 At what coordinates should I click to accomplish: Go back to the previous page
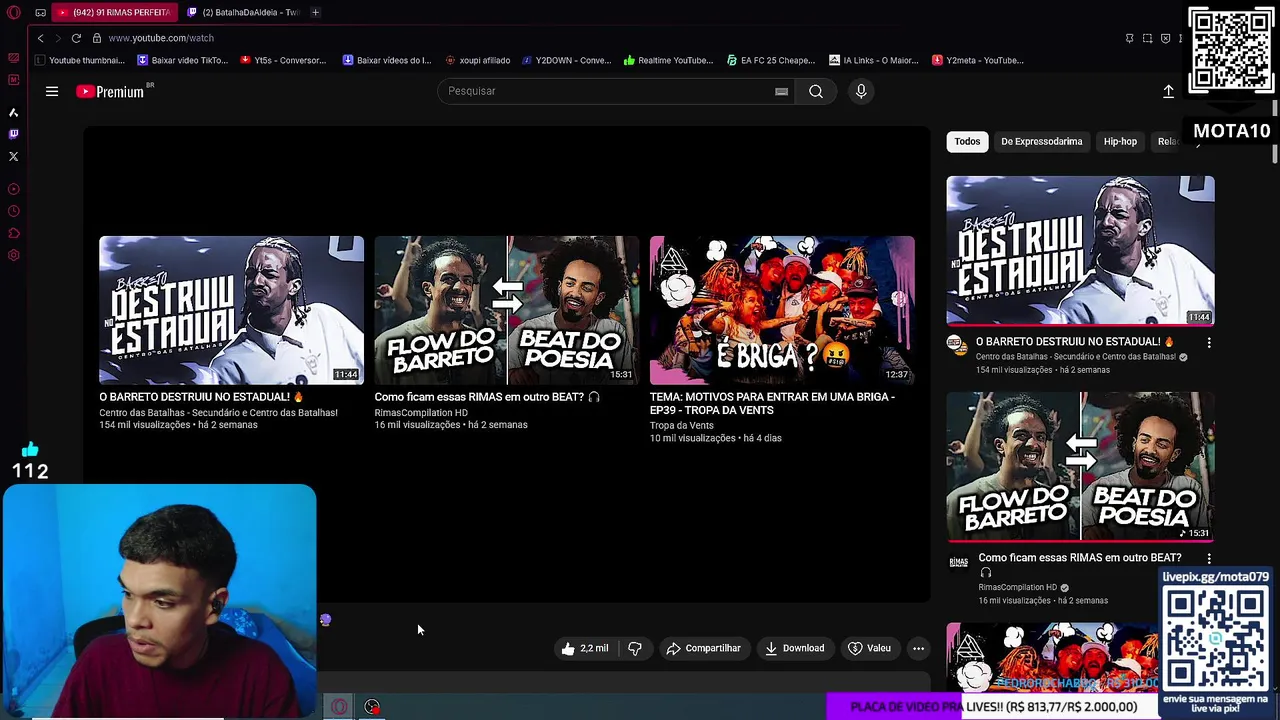pos(40,38)
